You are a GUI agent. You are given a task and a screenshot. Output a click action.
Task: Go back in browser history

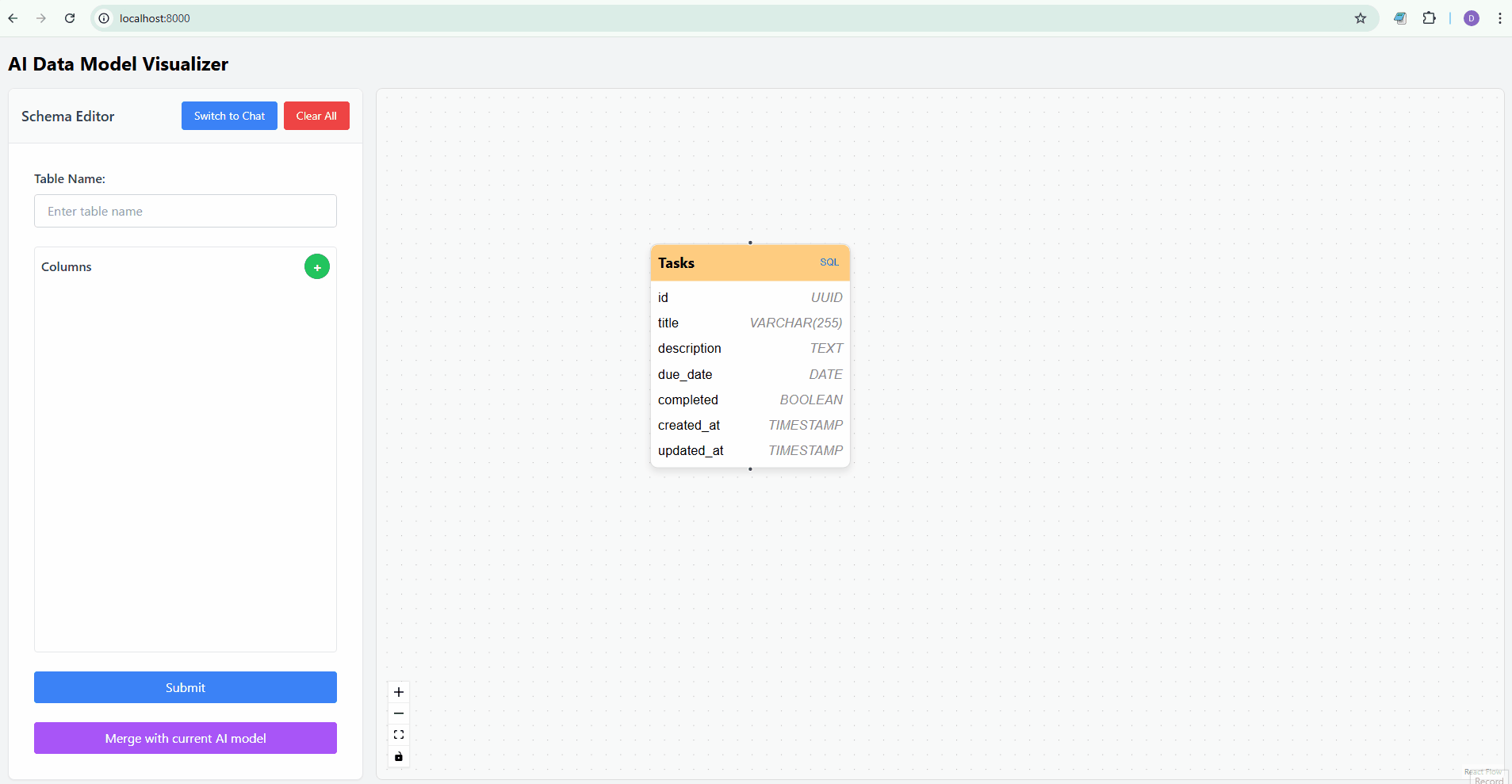(13, 18)
